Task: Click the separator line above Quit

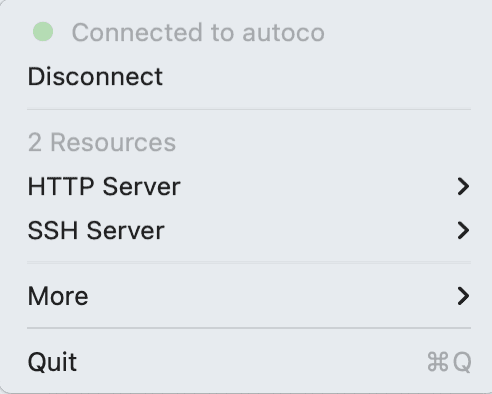Action: (249, 328)
